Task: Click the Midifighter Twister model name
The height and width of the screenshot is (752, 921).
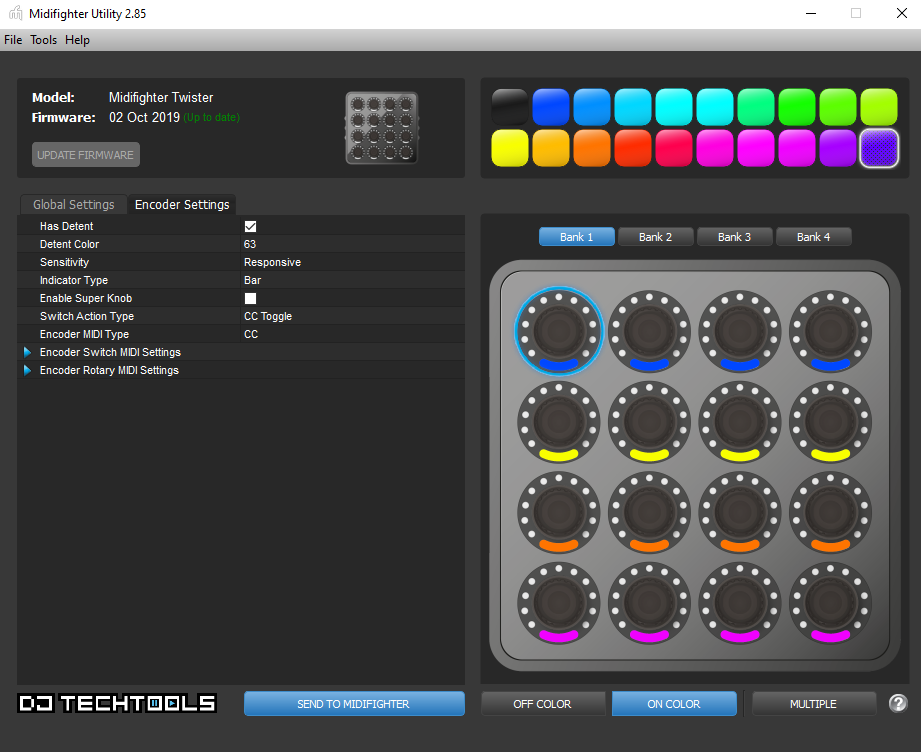Action: [x=161, y=98]
